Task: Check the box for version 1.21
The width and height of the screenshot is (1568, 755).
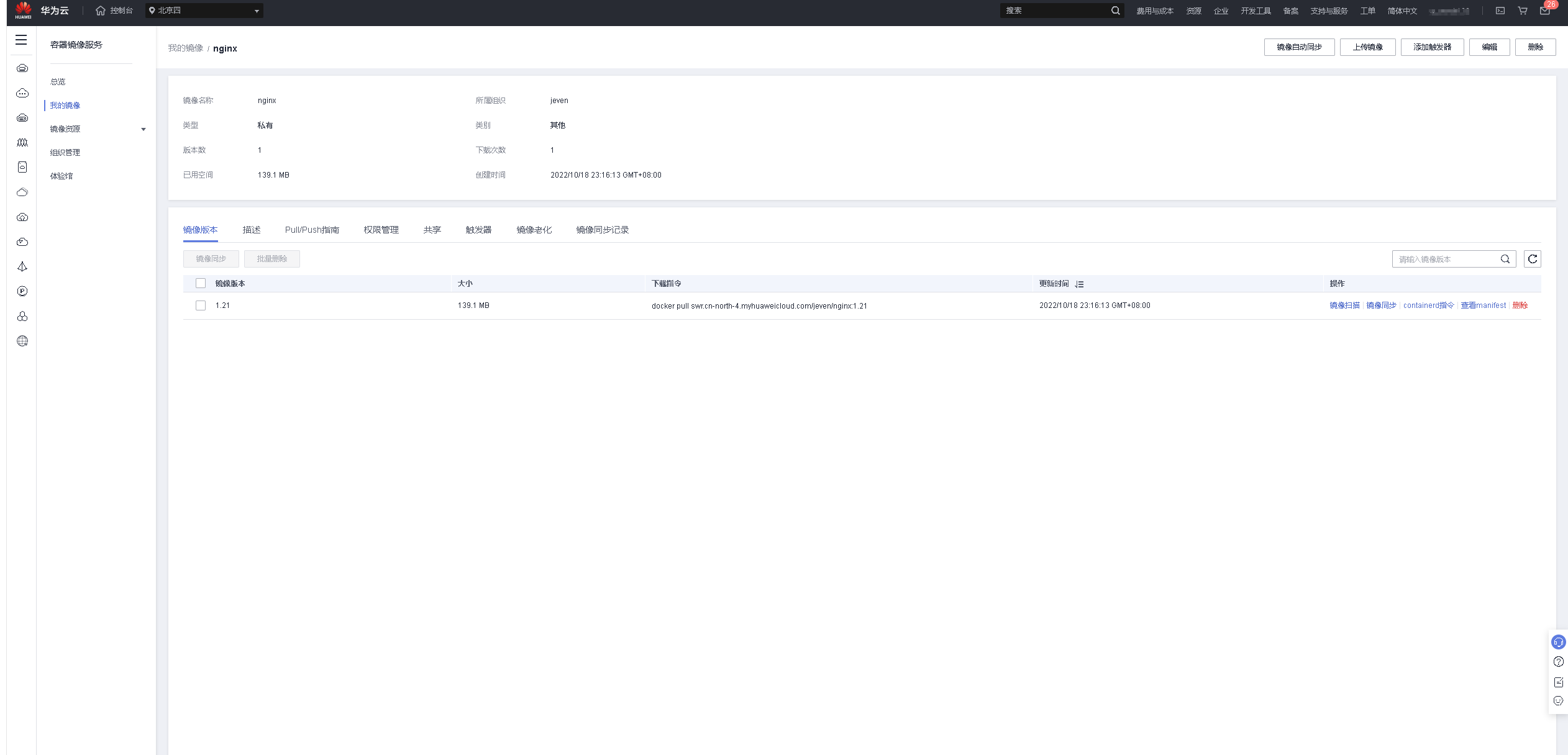Action: tap(201, 305)
